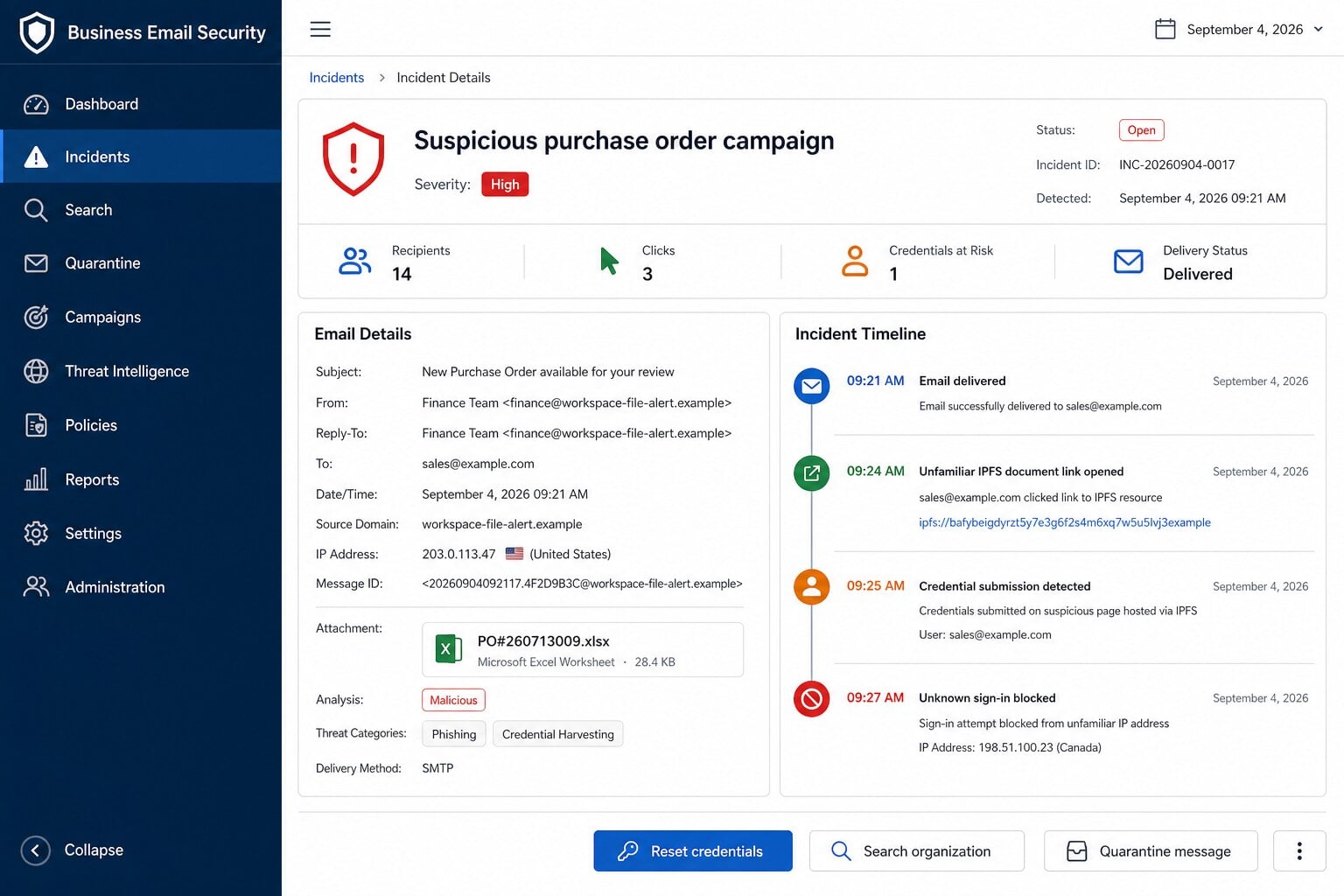Click the Credentials at Risk user icon
Screen dimensions: 1344x896
tap(855, 262)
